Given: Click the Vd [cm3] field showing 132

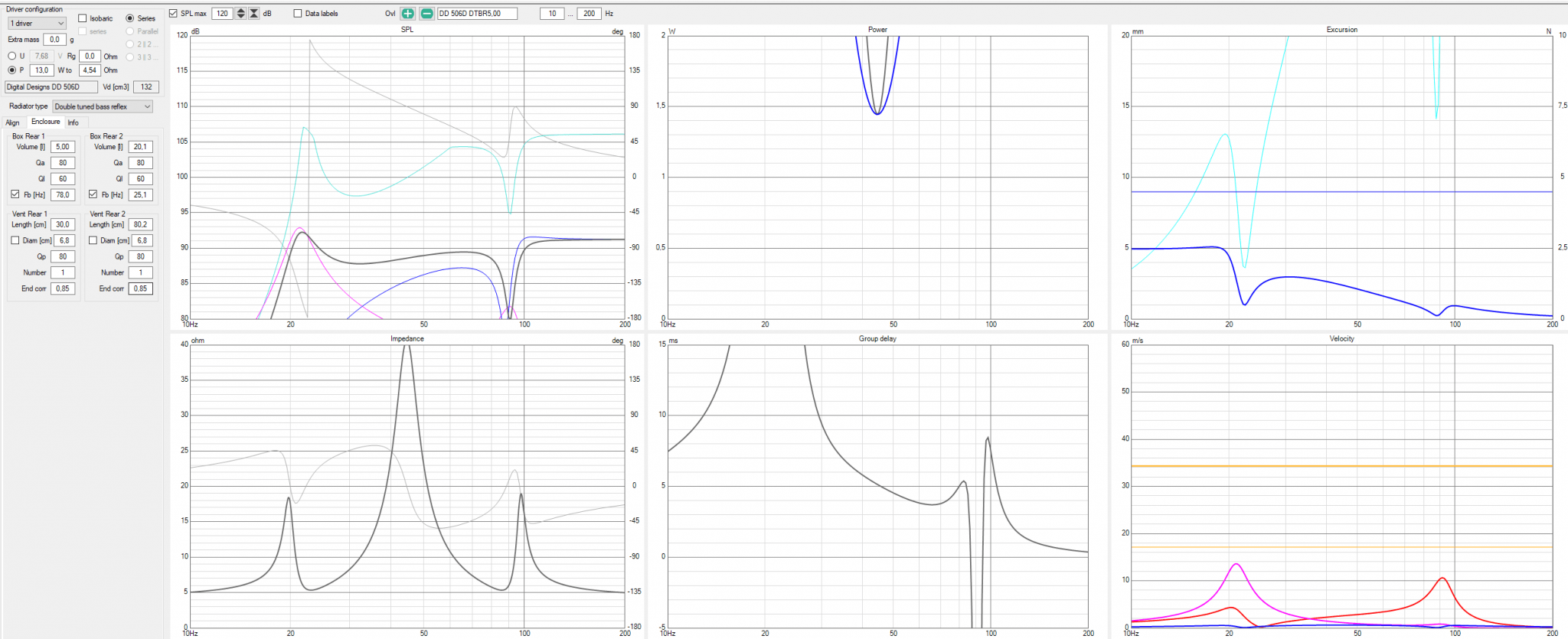Looking at the screenshot, I should pos(146,87).
